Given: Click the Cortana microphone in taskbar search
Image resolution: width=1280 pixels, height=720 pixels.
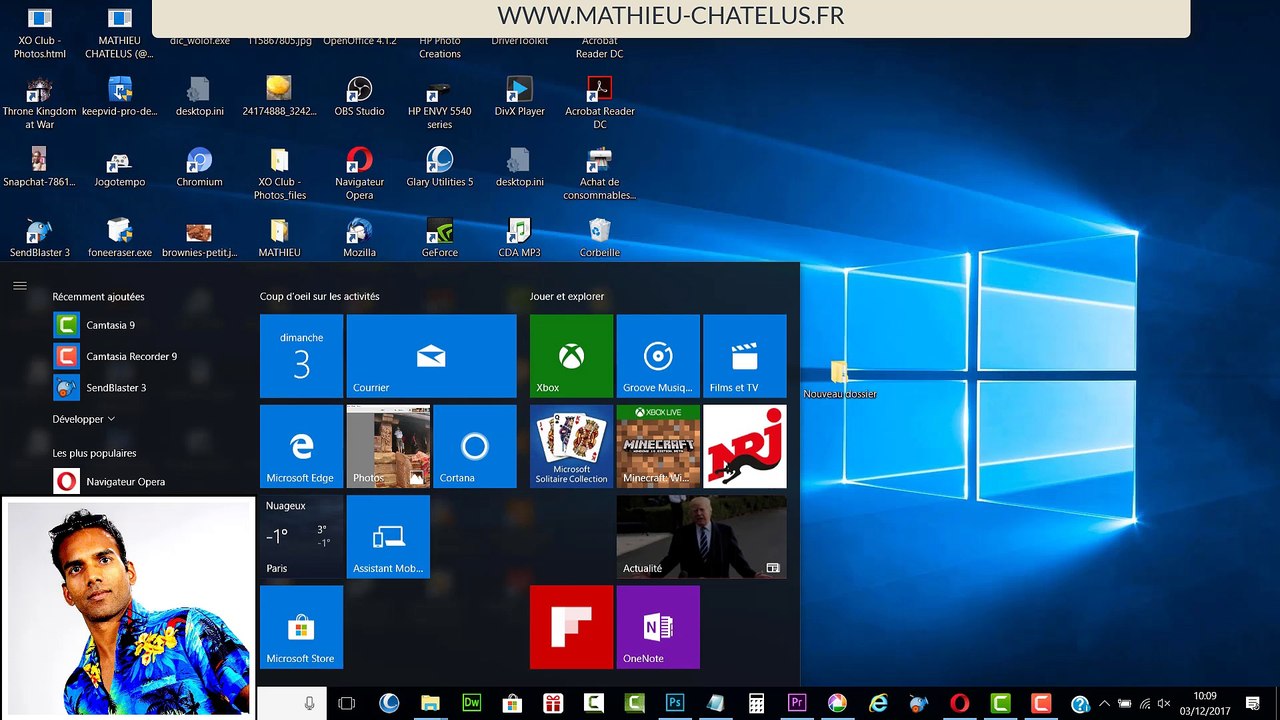Looking at the screenshot, I should [x=310, y=704].
